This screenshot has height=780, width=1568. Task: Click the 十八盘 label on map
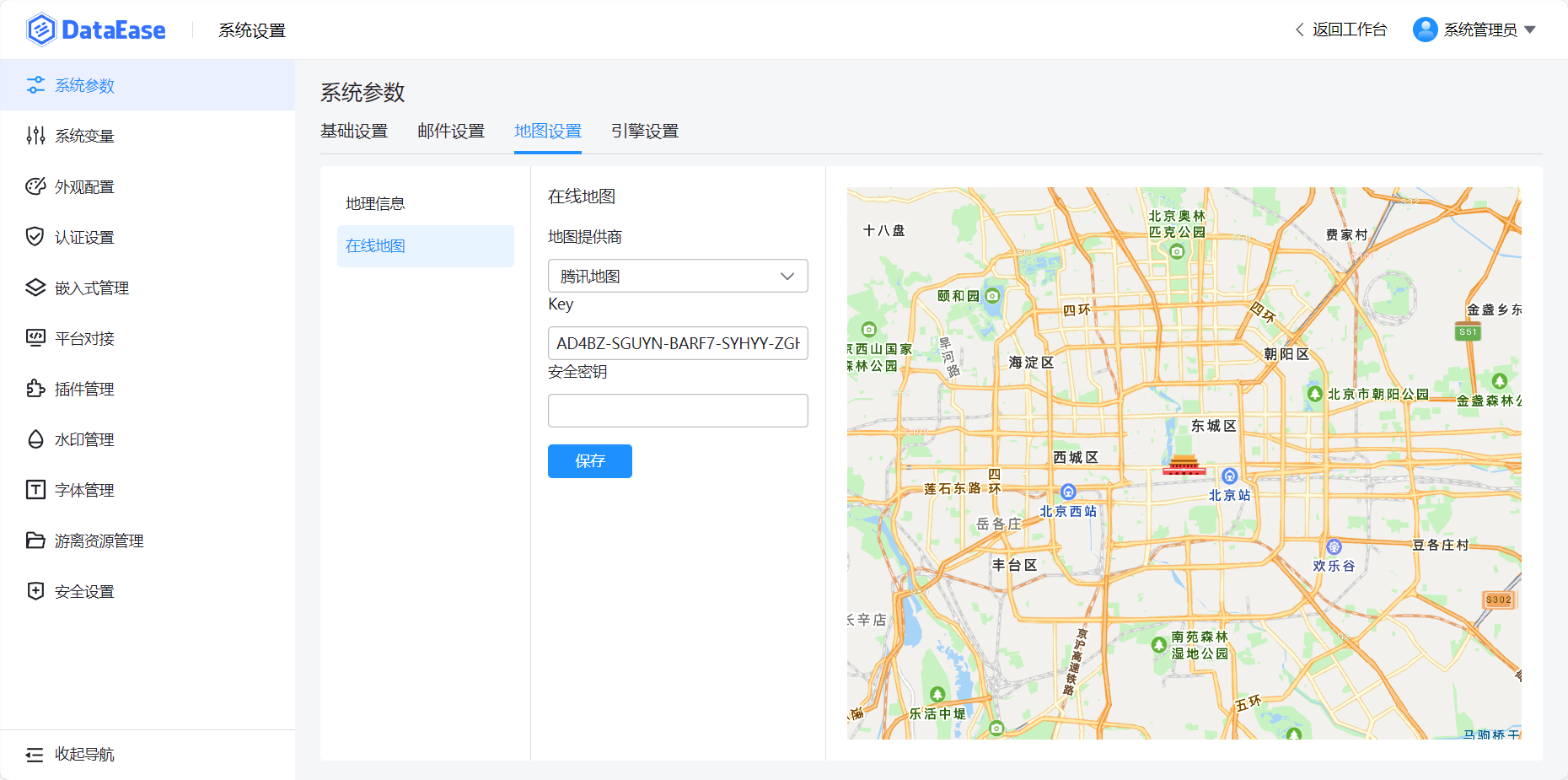pos(884,230)
